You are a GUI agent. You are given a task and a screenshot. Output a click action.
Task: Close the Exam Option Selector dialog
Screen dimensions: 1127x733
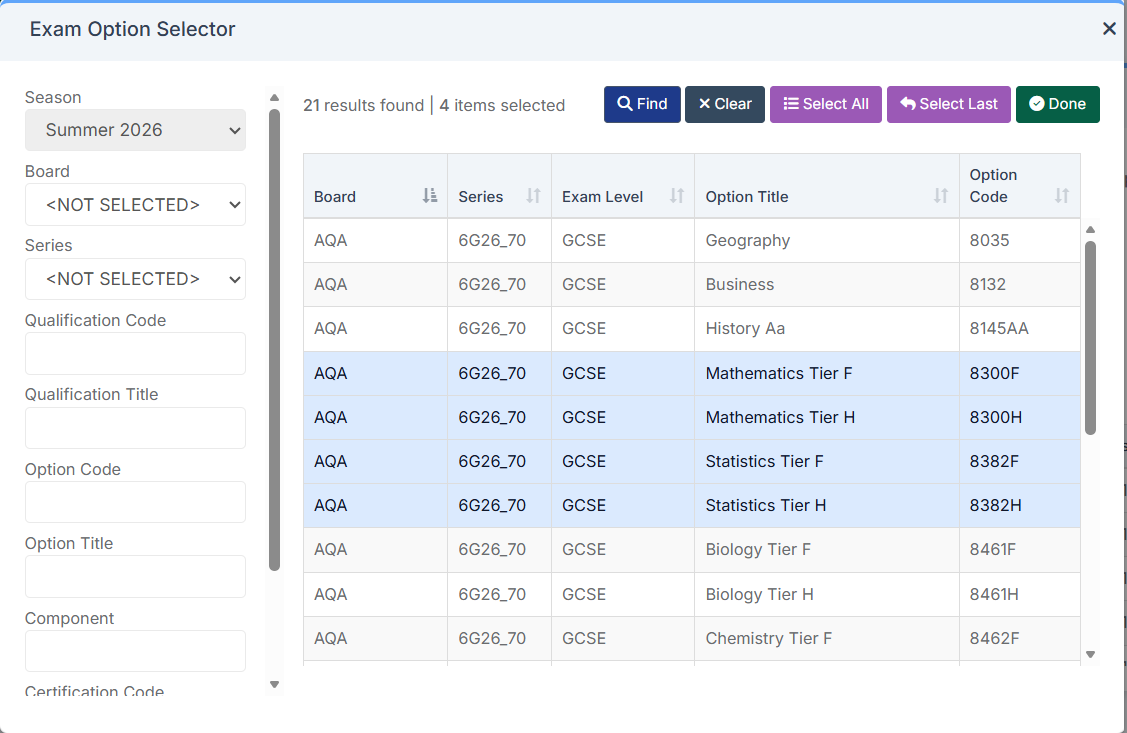[x=1109, y=29]
